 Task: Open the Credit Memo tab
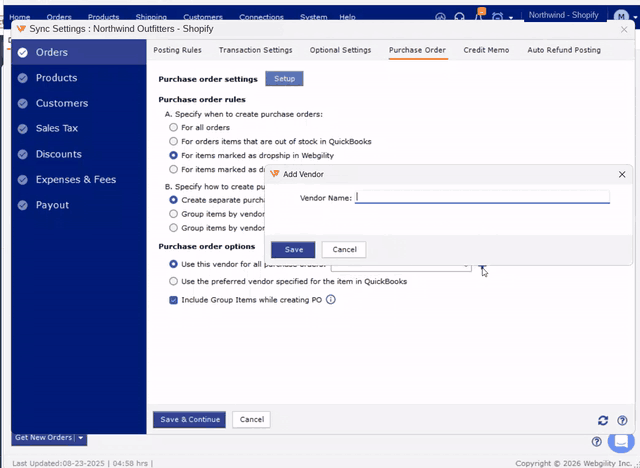[486, 50]
